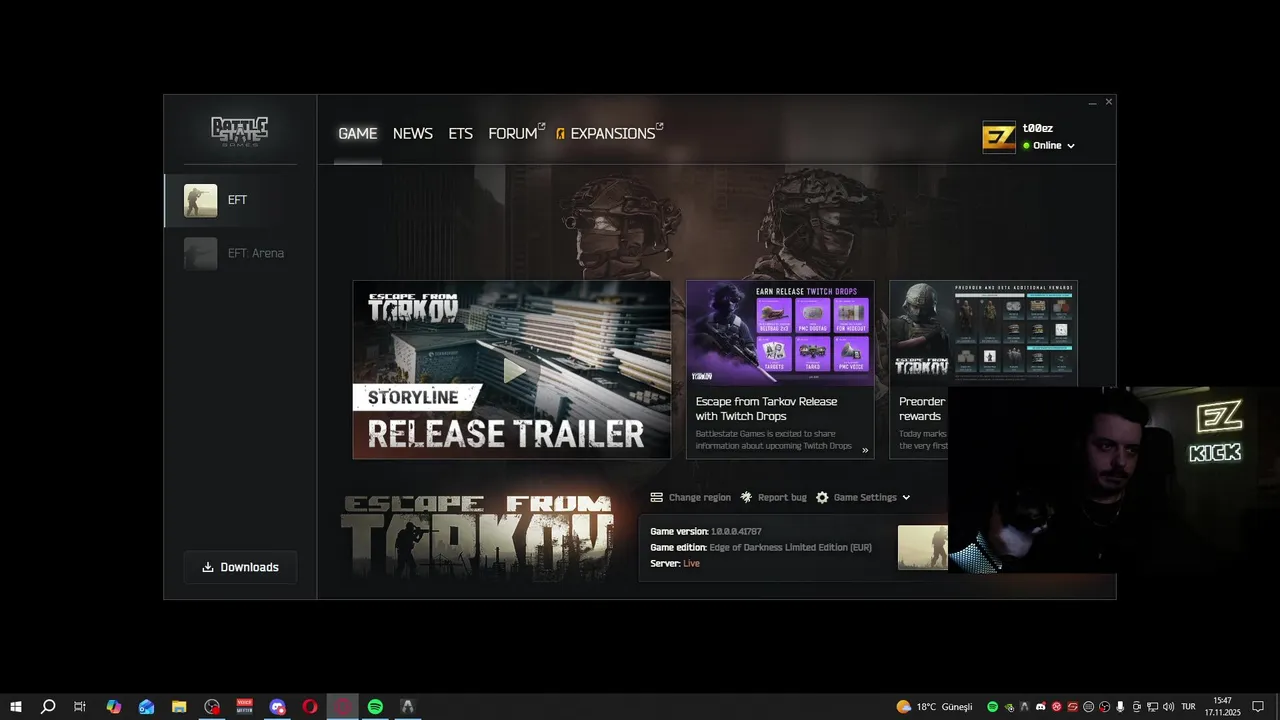Open the Twitch Drops news thumbnail
This screenshot has width=1280, height=720.
tap(780, 333)
